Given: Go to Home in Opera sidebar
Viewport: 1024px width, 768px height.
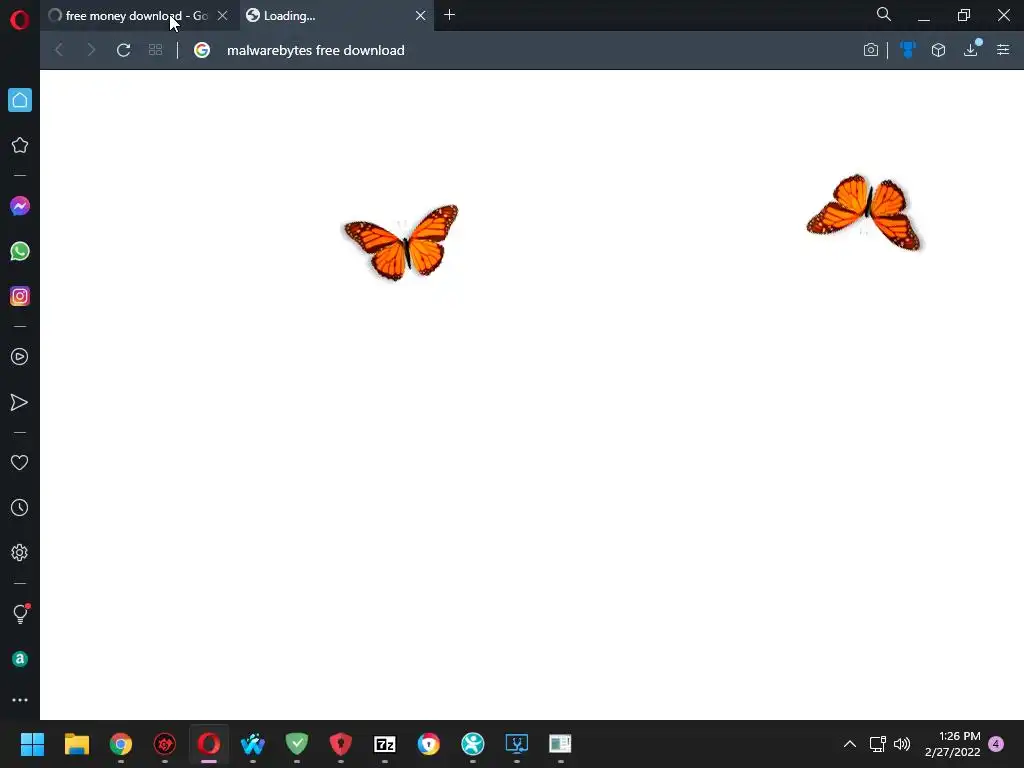Looking at the screenshot, I should pyautogui.click(x=20, y=100).
